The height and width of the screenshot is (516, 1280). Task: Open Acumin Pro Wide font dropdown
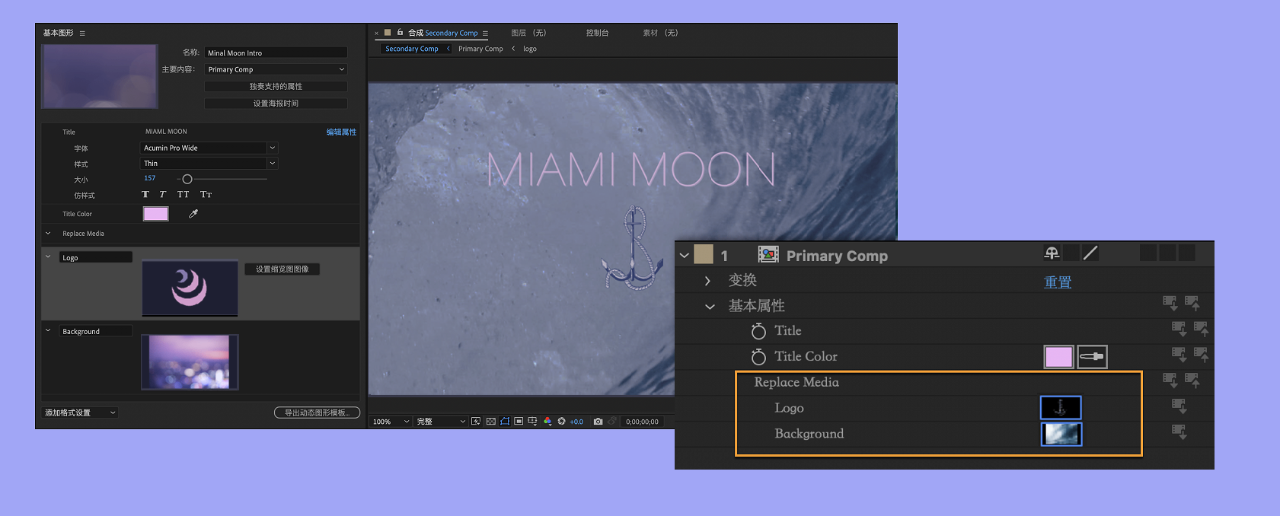tap(209, 148)
